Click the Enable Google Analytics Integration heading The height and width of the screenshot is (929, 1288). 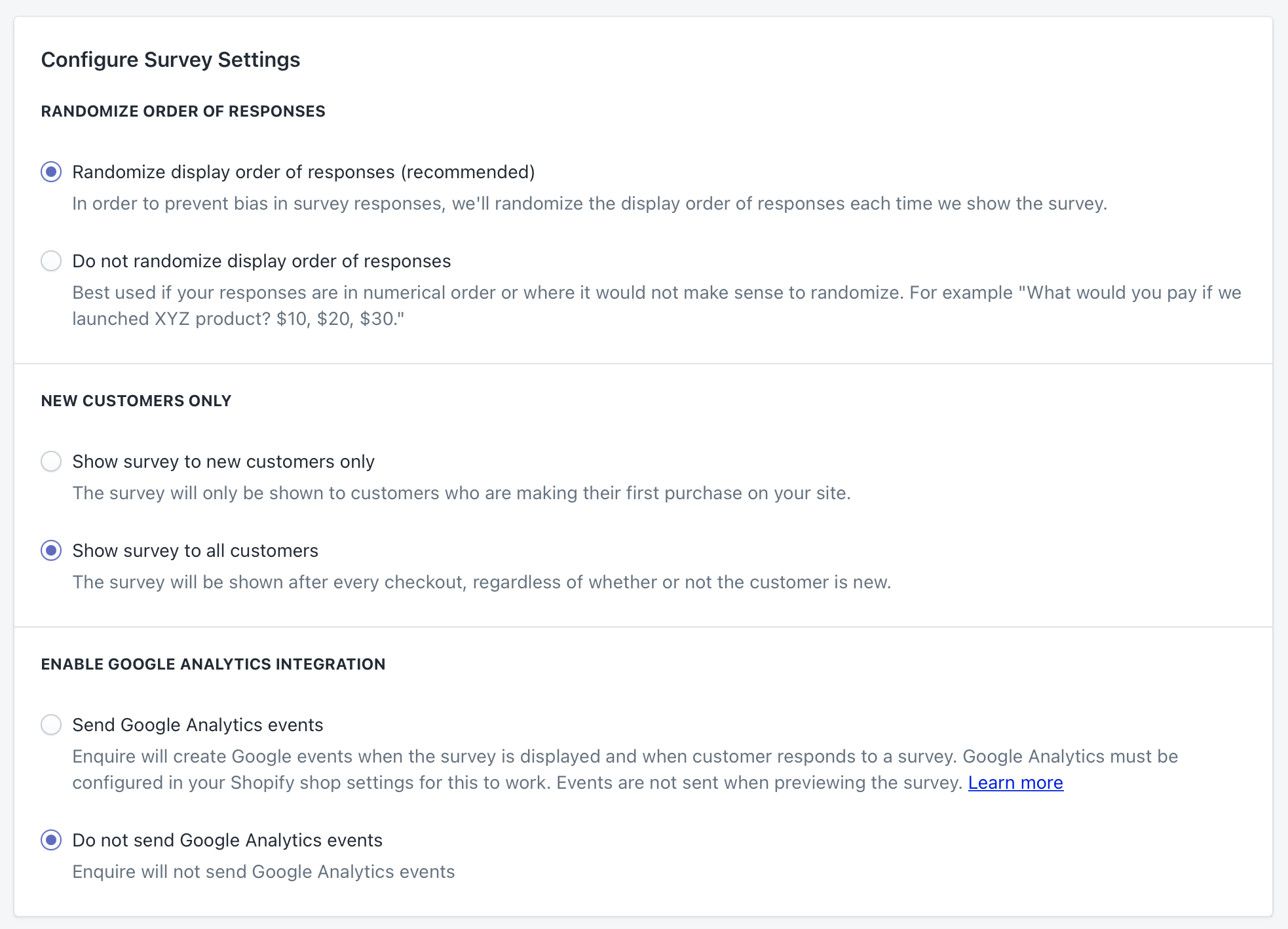213,664
